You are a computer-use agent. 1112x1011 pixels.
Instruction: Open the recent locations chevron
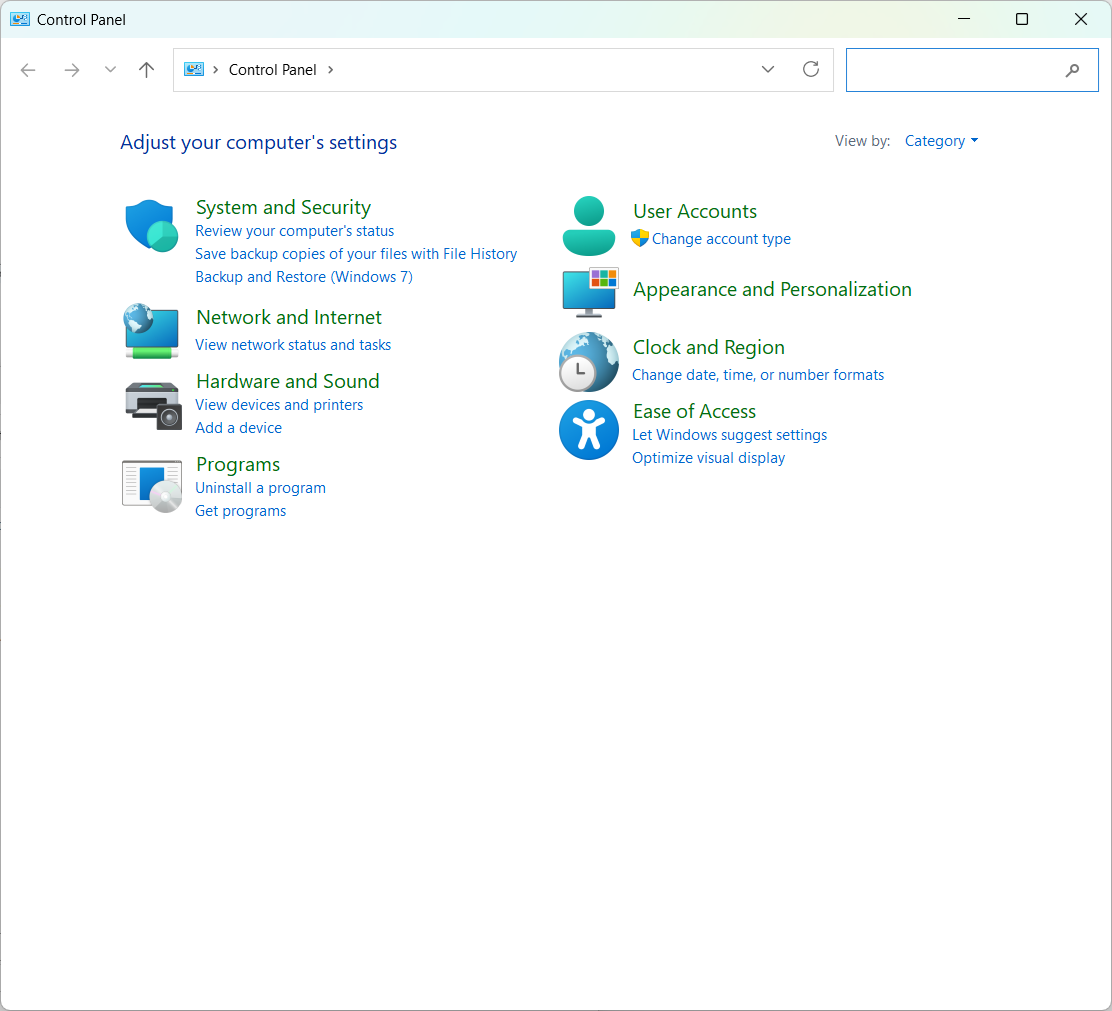pyautogui.click(x=110, y=70)
